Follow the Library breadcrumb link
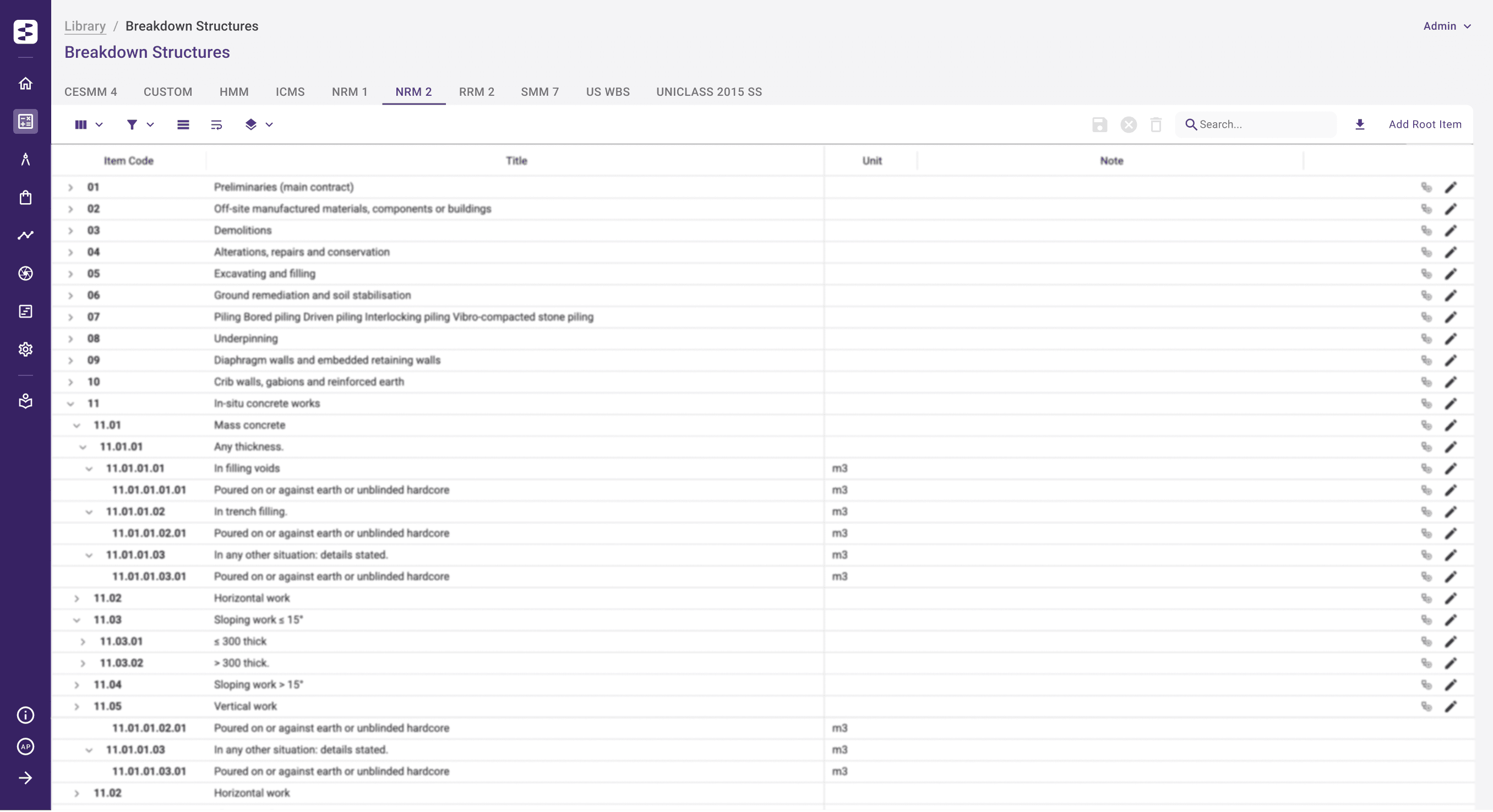1493x812 pixels. coord(85,26)
